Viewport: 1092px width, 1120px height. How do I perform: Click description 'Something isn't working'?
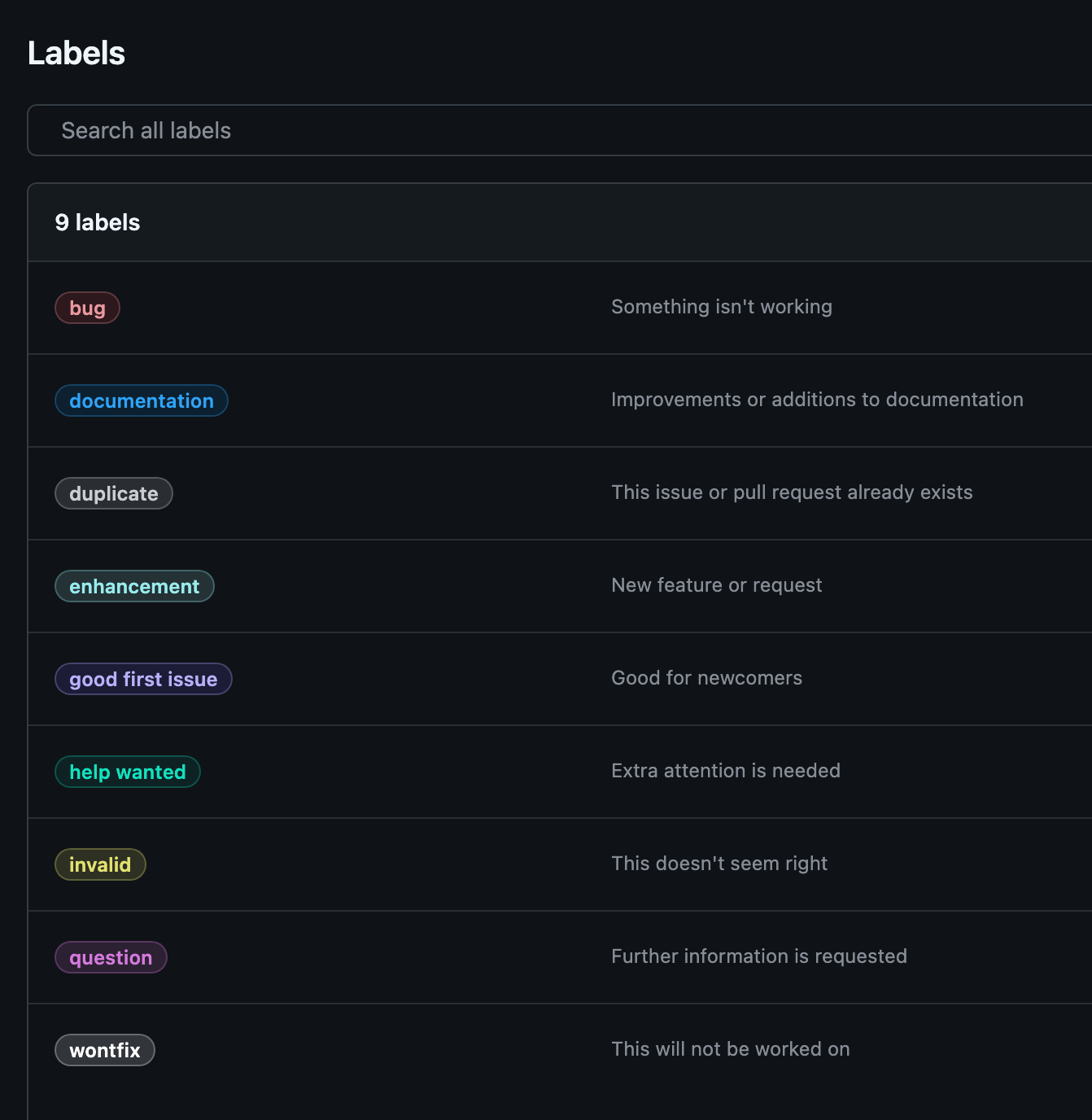pos(722,307)
